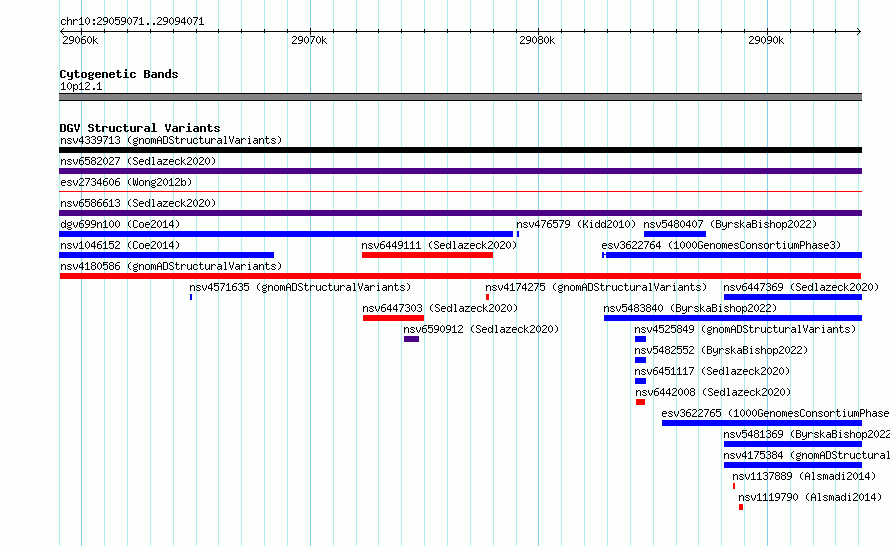Click the nsv1119790 small red bar
The image size is (890, 546).
(741, 507)
